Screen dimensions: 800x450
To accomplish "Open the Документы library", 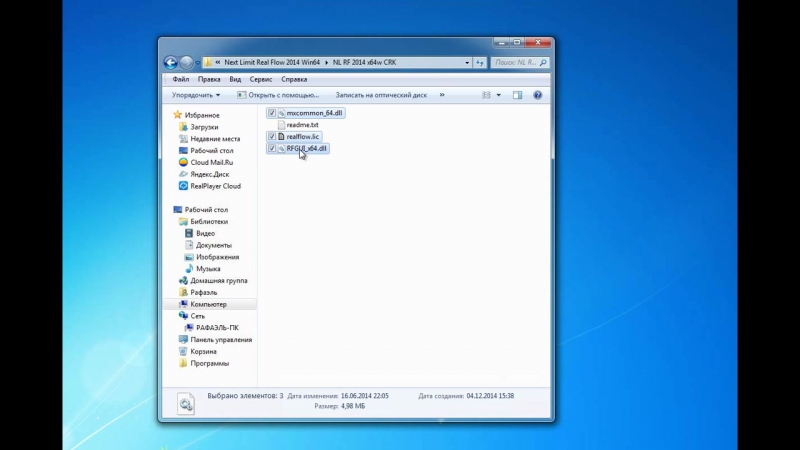I will click(x=214, y=245).
